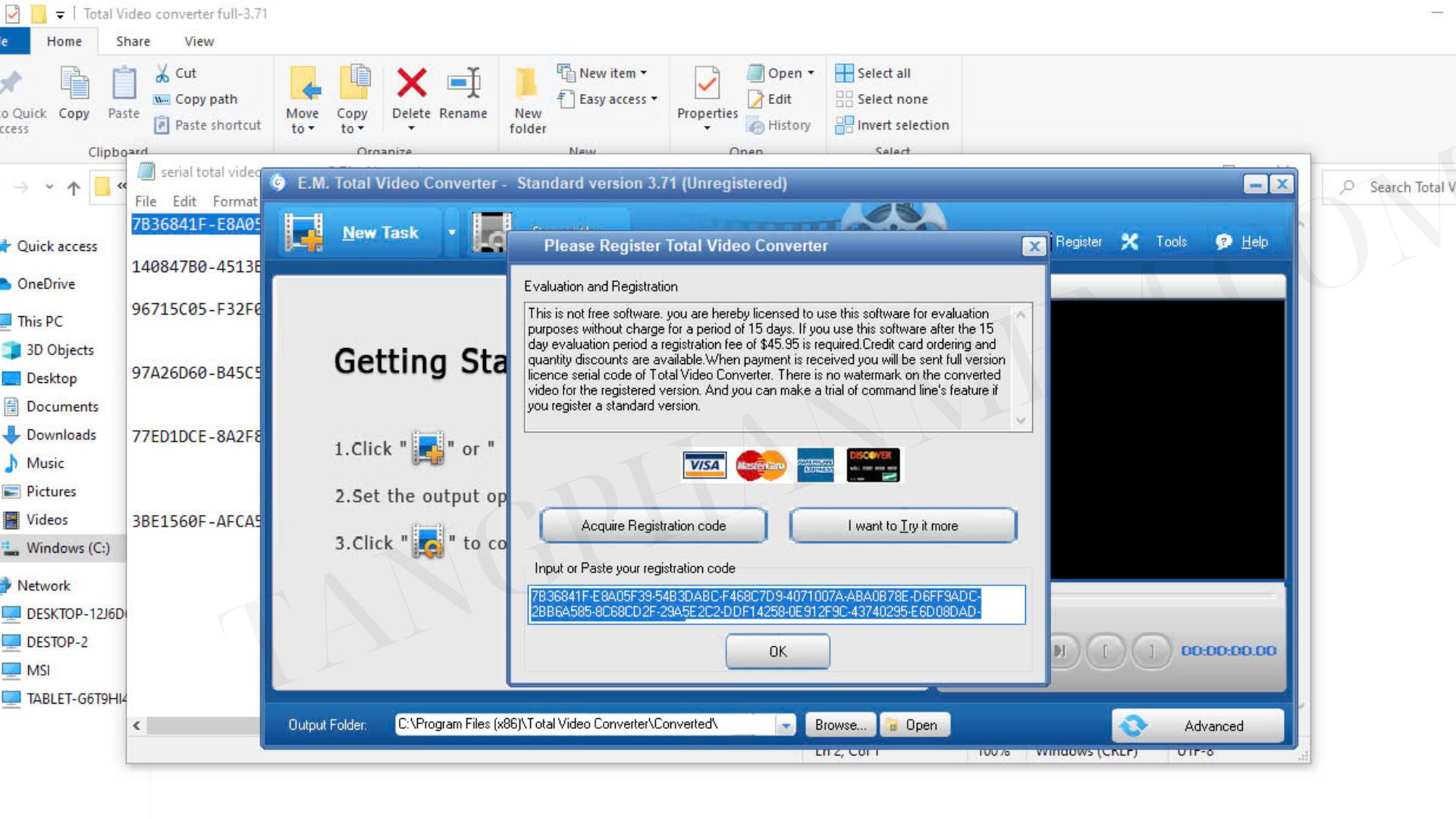
Task: Click the New folder icon
Action: [x=527, y=83]
